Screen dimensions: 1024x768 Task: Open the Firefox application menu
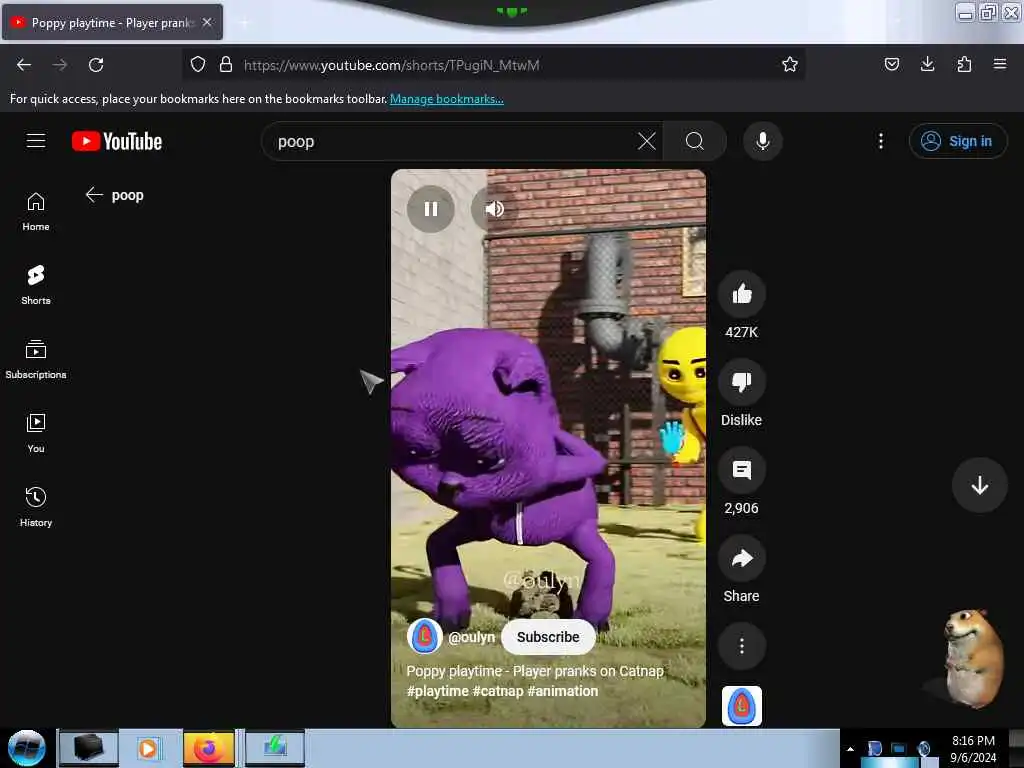(x=999, y=65)
